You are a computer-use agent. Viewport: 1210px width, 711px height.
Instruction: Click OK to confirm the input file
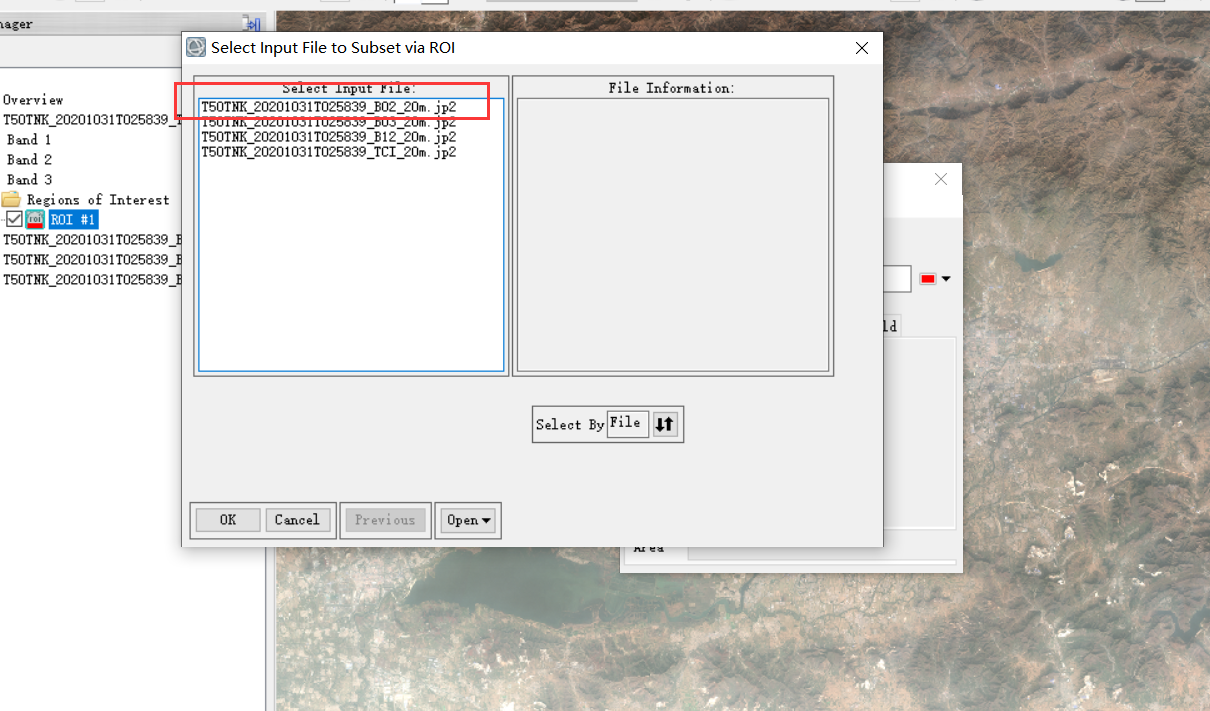(x=227, y=519)
